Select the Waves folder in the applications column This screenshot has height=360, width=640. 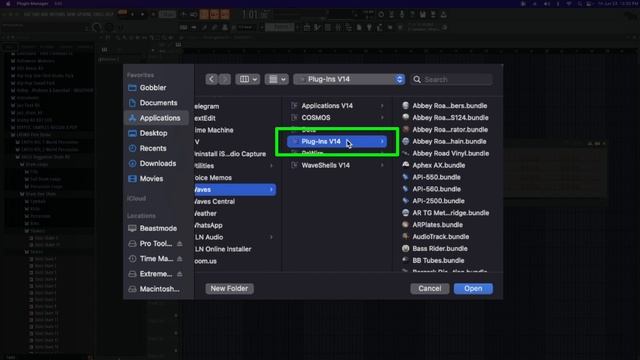[x=235, y=189]
